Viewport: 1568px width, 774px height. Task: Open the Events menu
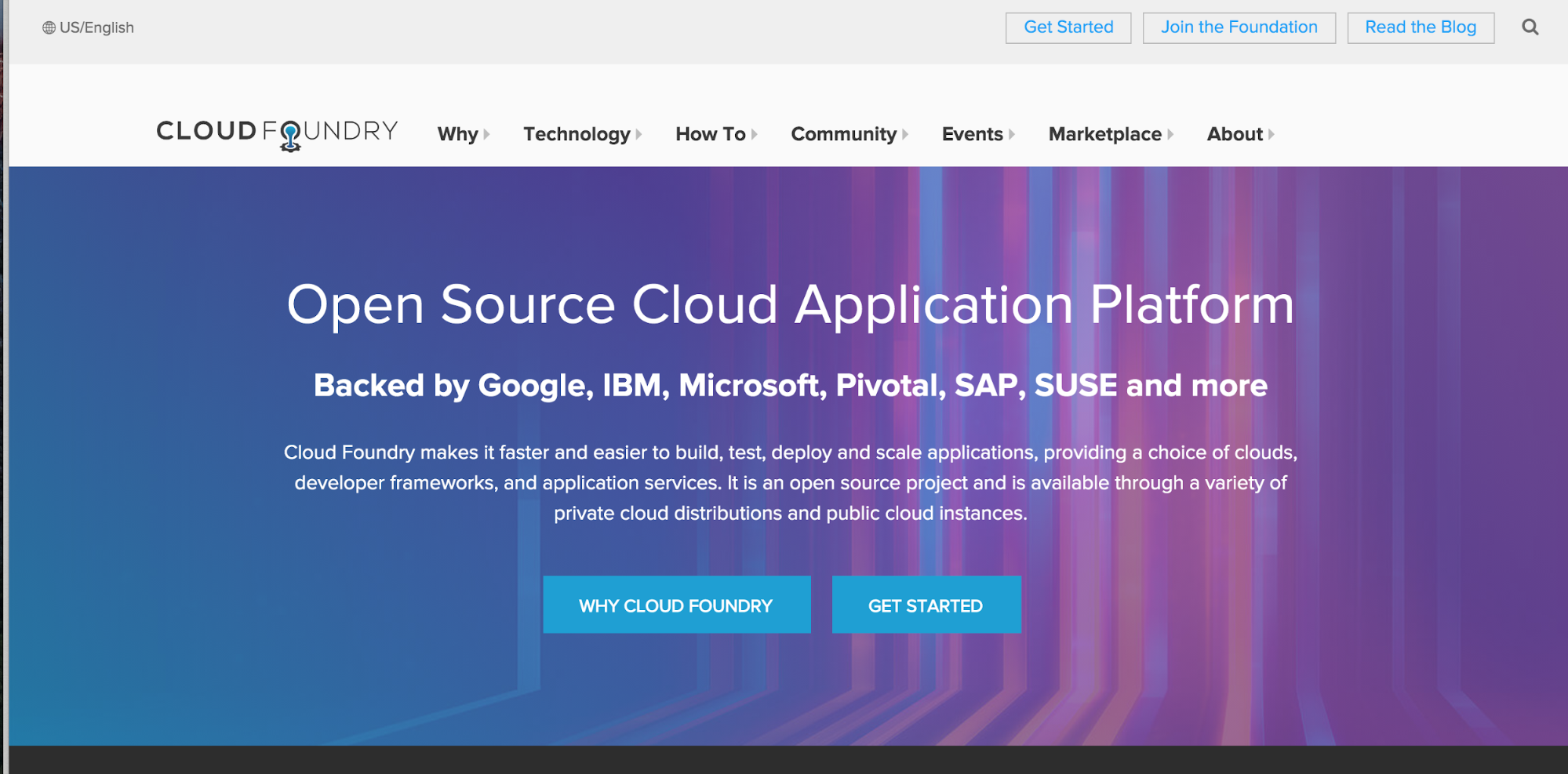(x=972, y=134)
